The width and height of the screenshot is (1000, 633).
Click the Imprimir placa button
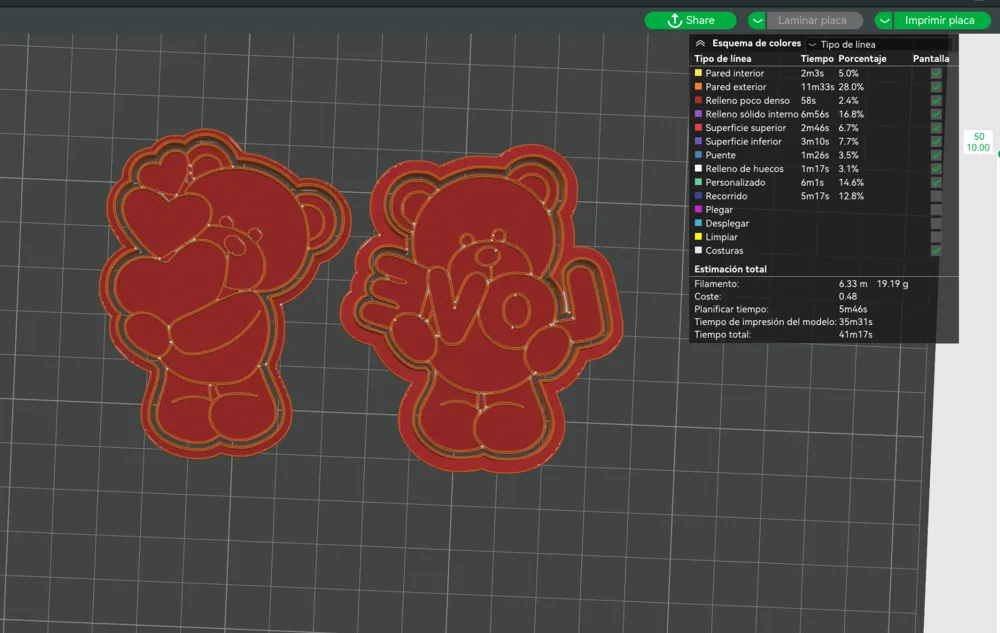coord(941,20)
